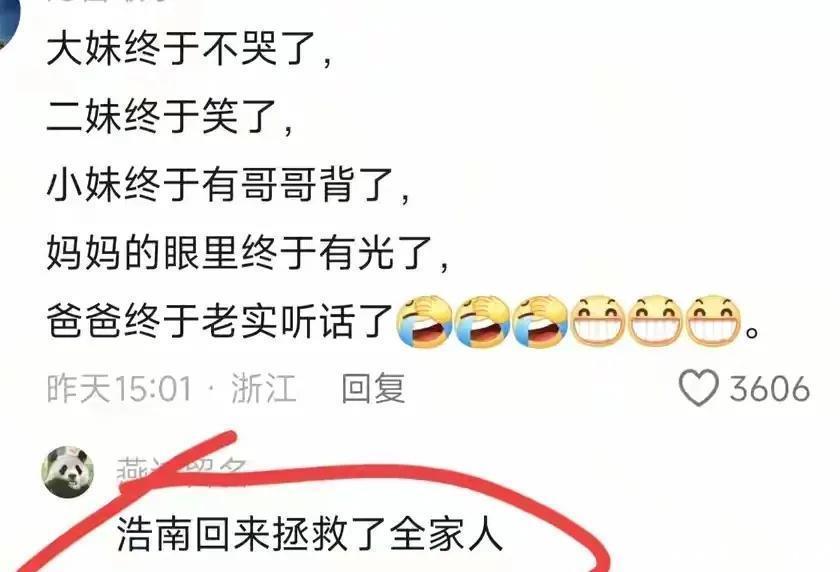The height and width of the screenshot is (572, 840).
Task: Click the 3606 like count
Action: [770, 389]
